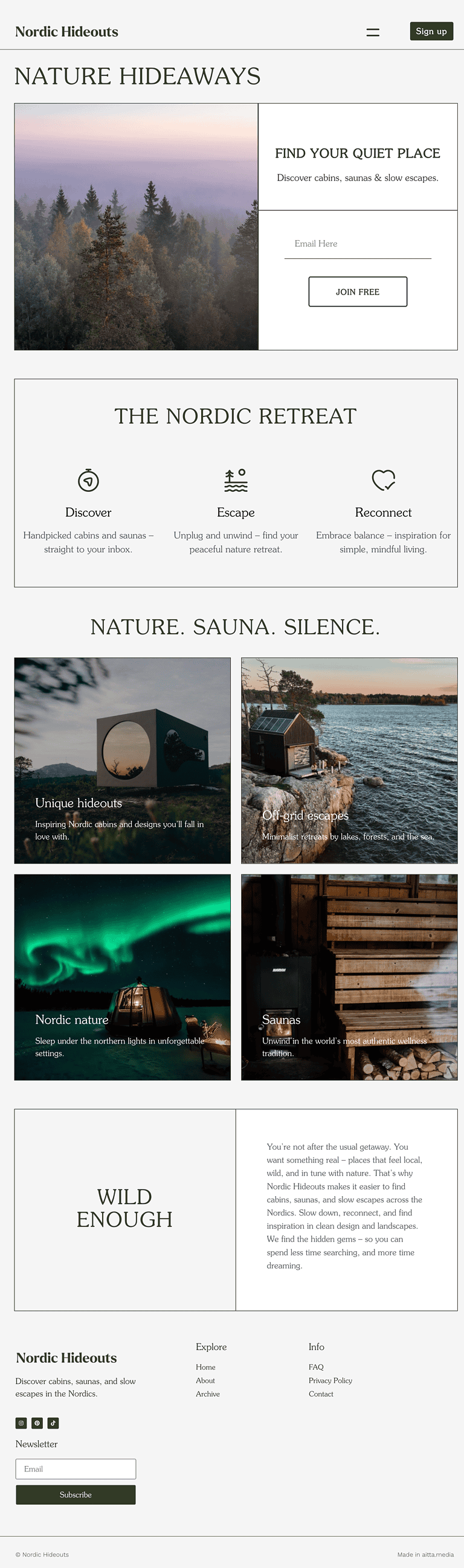Open the TikTok social icon

(x=53, y=1423)
